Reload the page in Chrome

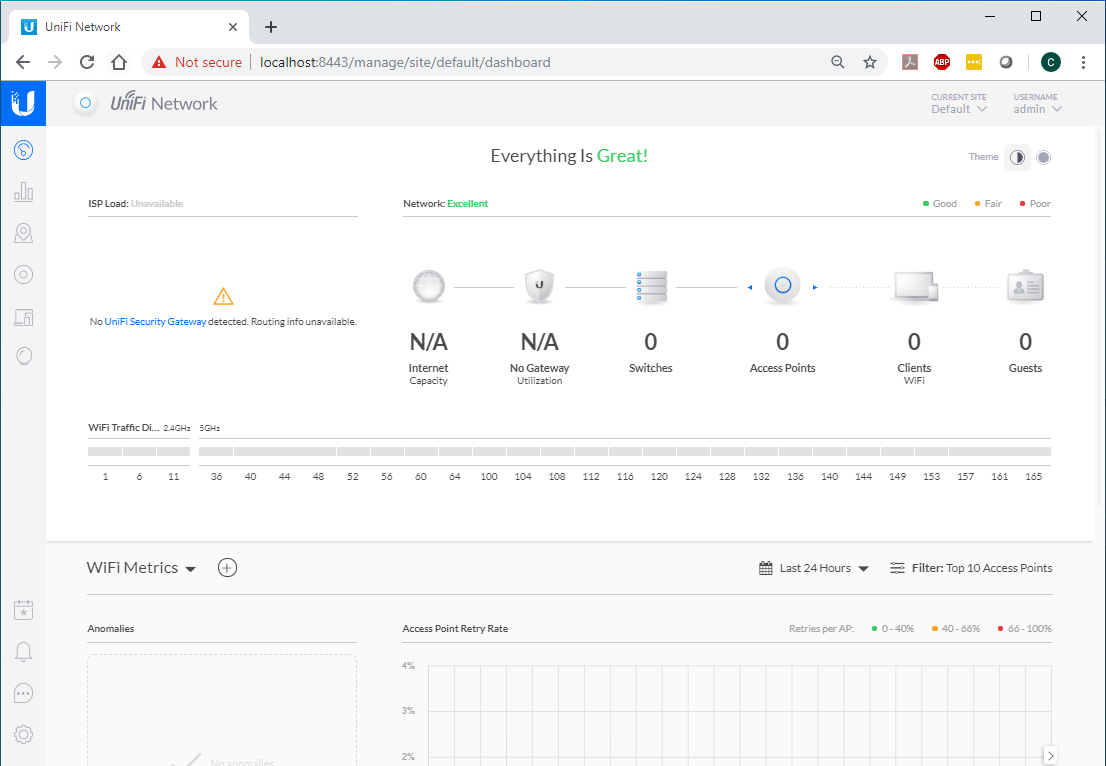pyautogui.click(x=87, y=62)
